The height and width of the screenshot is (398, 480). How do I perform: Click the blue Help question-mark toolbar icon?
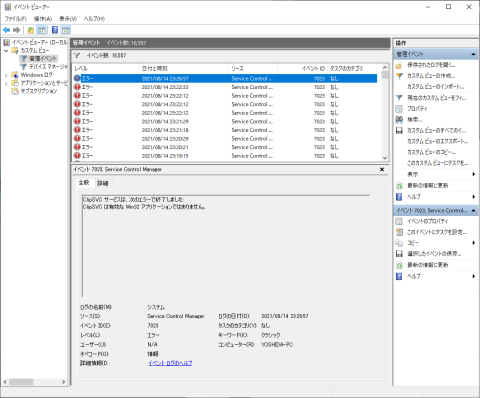tap(55, 30)
